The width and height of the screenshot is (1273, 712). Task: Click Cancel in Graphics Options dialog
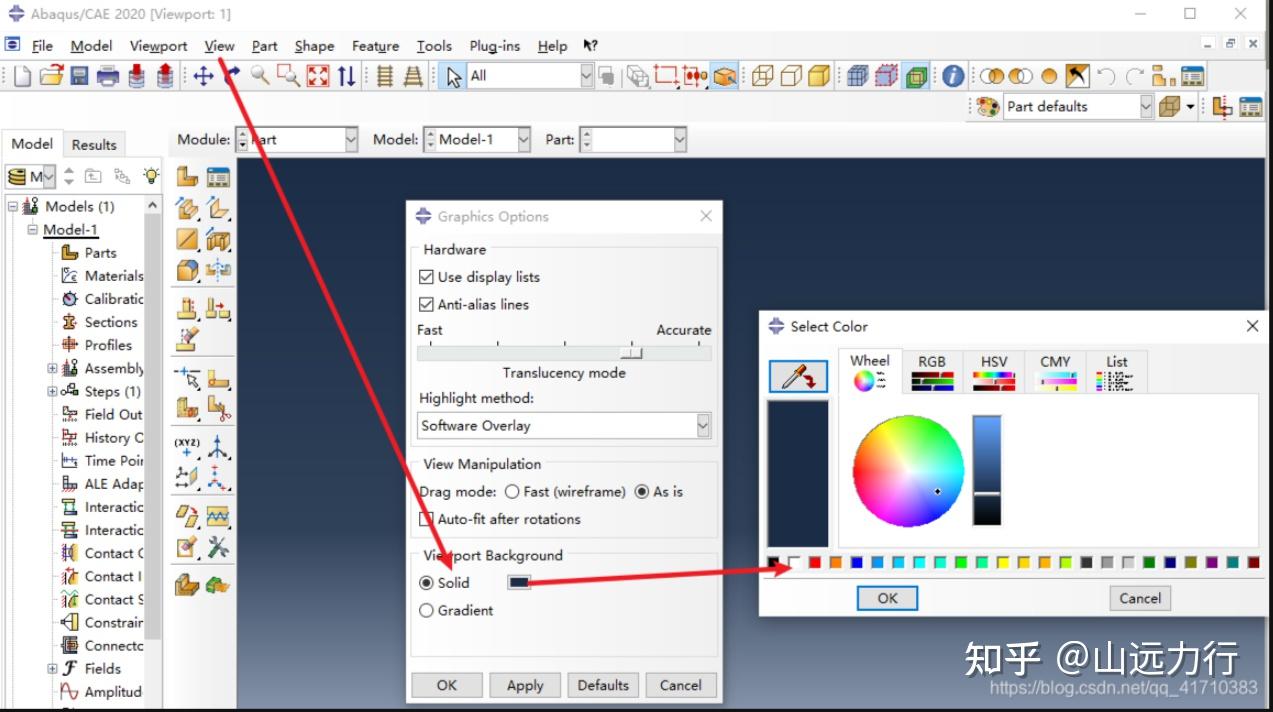pyautogui.click(x=681, y=685)
